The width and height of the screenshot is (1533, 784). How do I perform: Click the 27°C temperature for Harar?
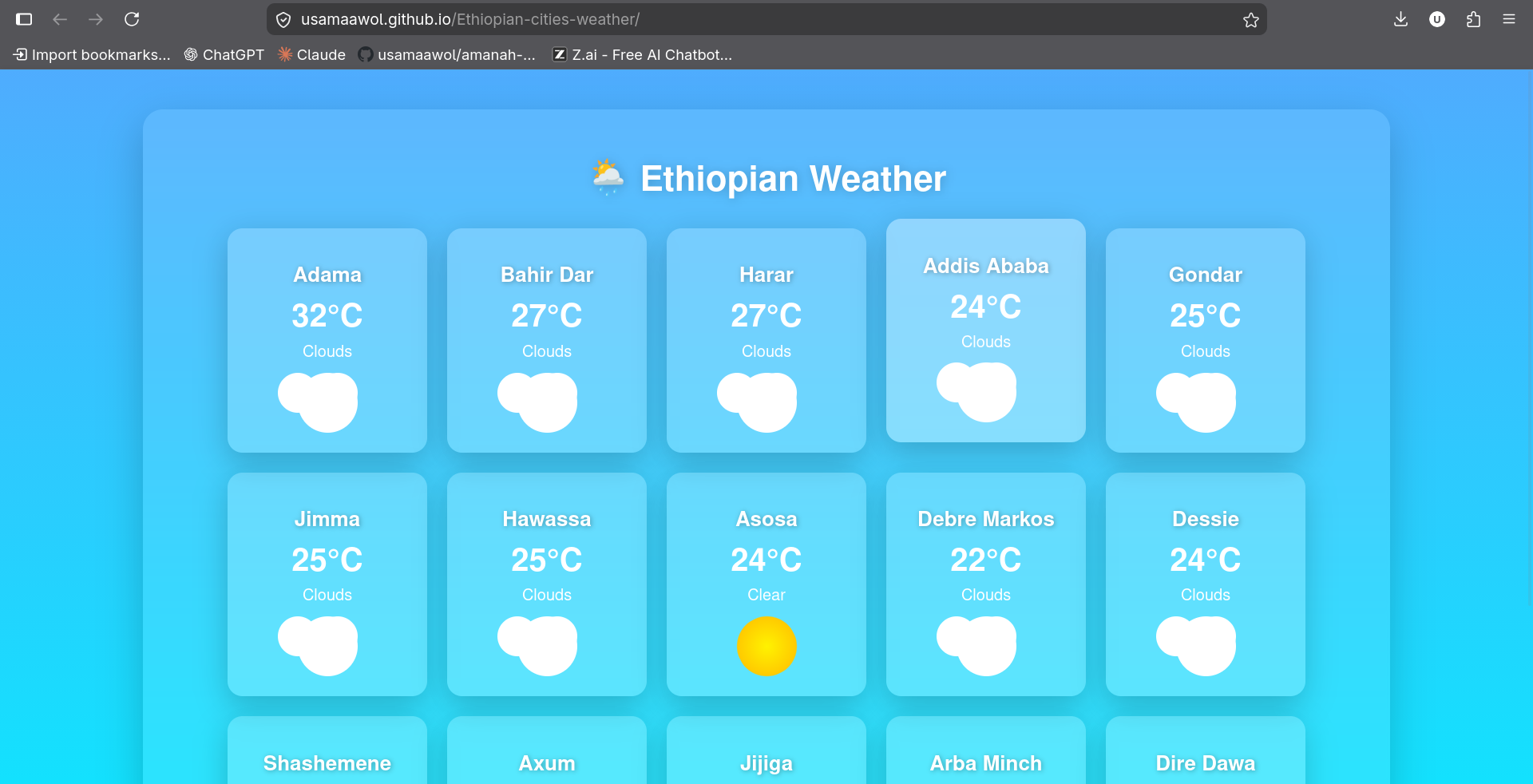[x=766, y=315]
